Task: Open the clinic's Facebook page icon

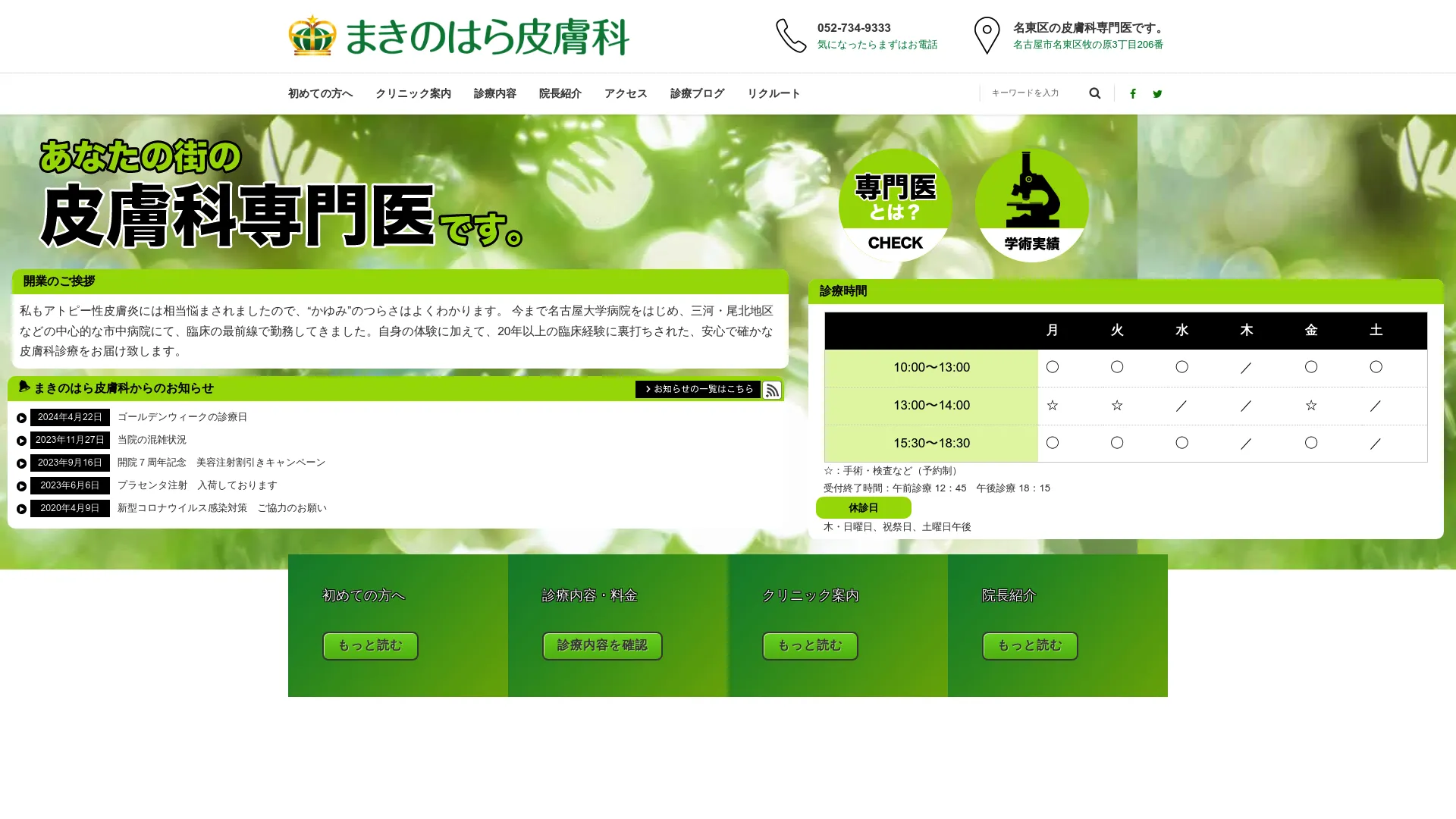Action: tap(1132, 93)
